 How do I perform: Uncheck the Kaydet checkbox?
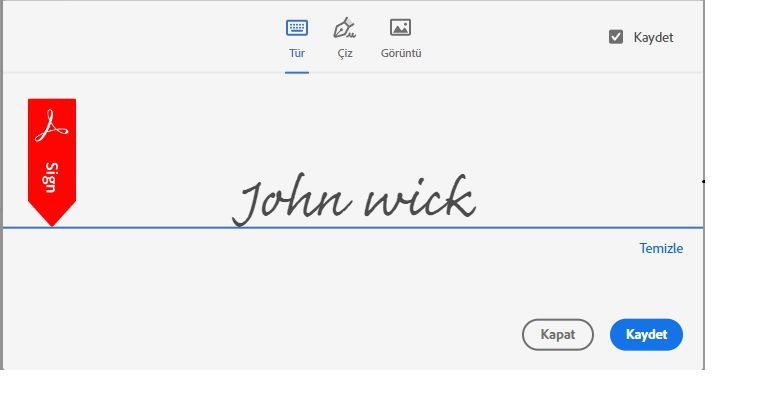[x=616, y=37]
